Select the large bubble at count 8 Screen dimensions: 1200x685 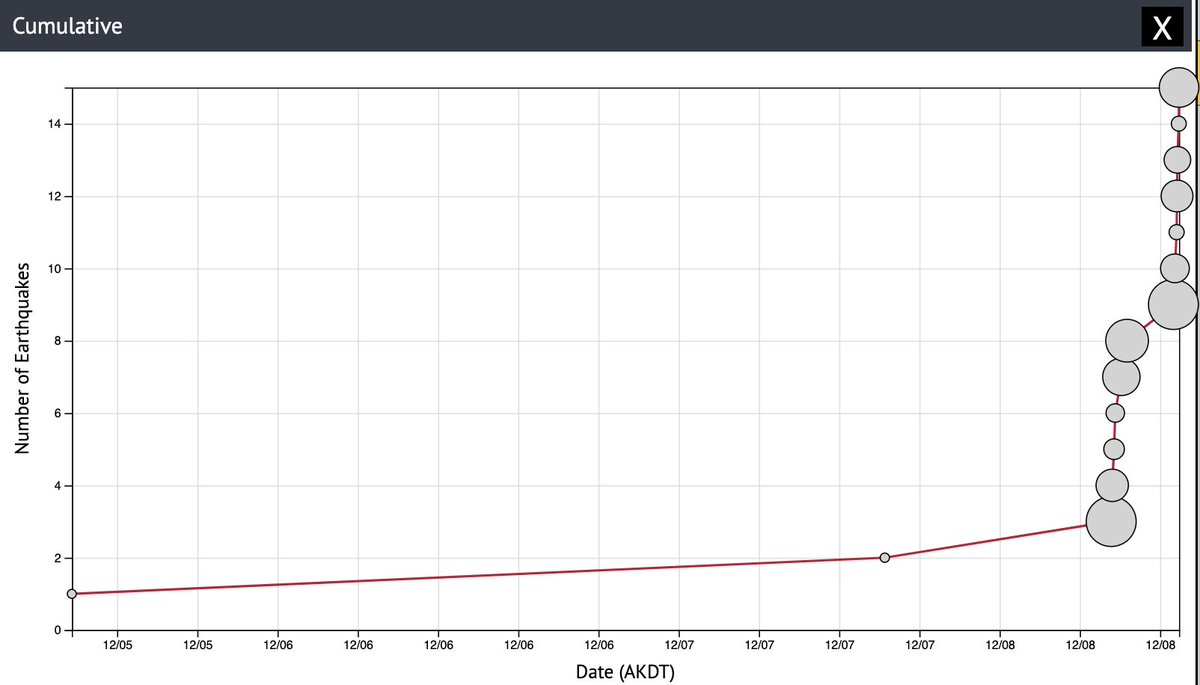[1127, 341]
